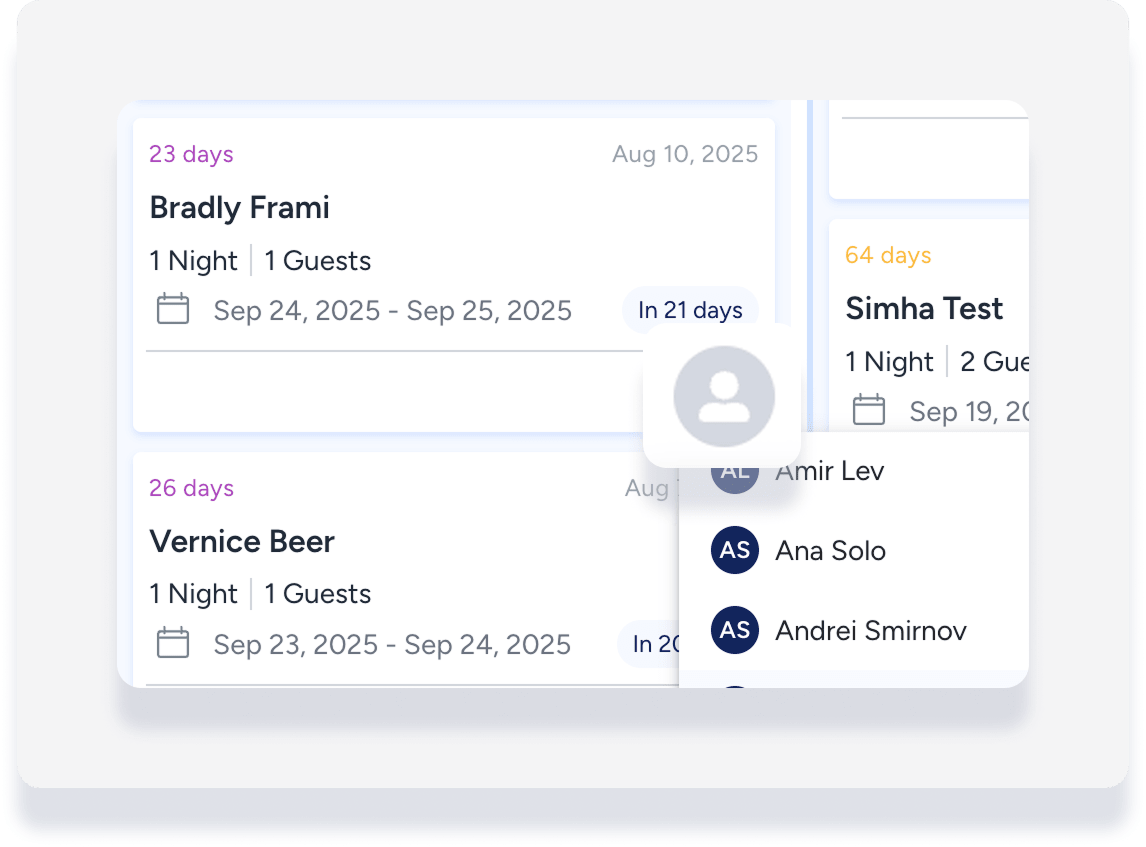Click the user avatar placeholder icon
This screenshot has height=847, width=1146.
click(724, 396)
